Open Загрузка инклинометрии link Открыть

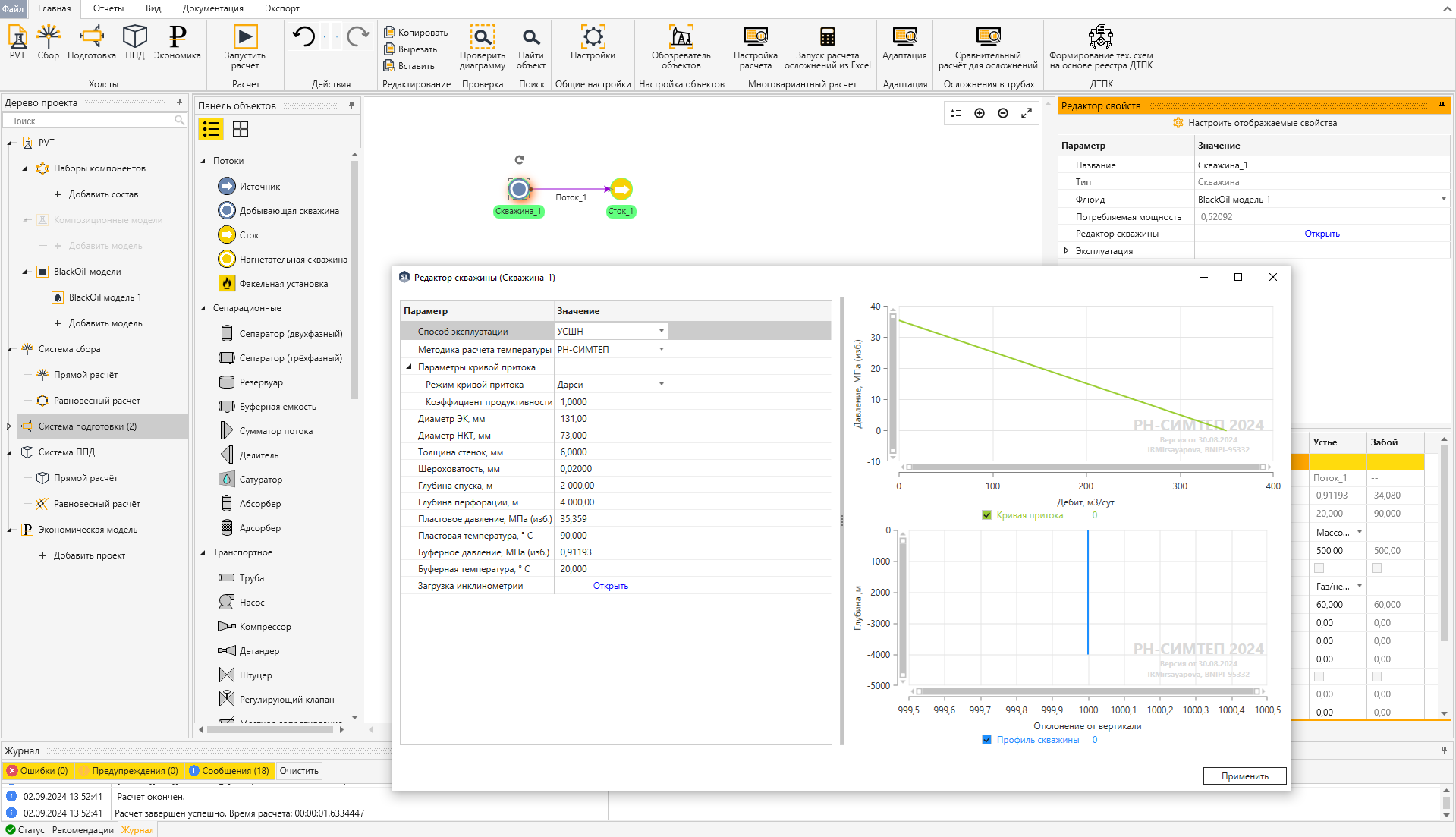[x=610, y=586]
